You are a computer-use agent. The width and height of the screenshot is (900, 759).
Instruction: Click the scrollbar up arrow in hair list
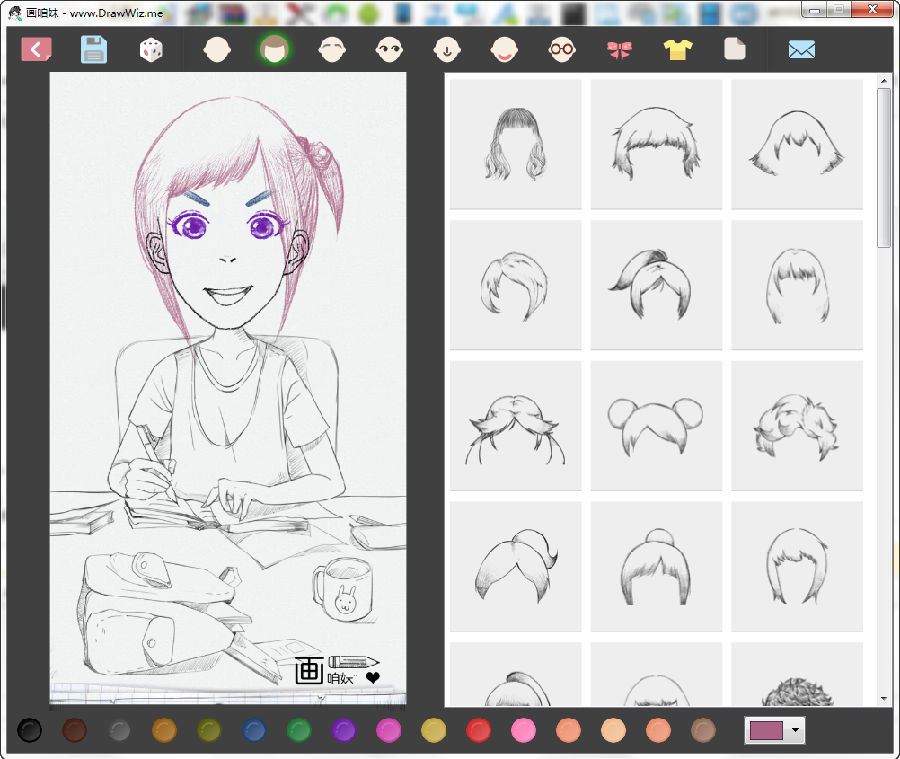[x=884, y=81]
